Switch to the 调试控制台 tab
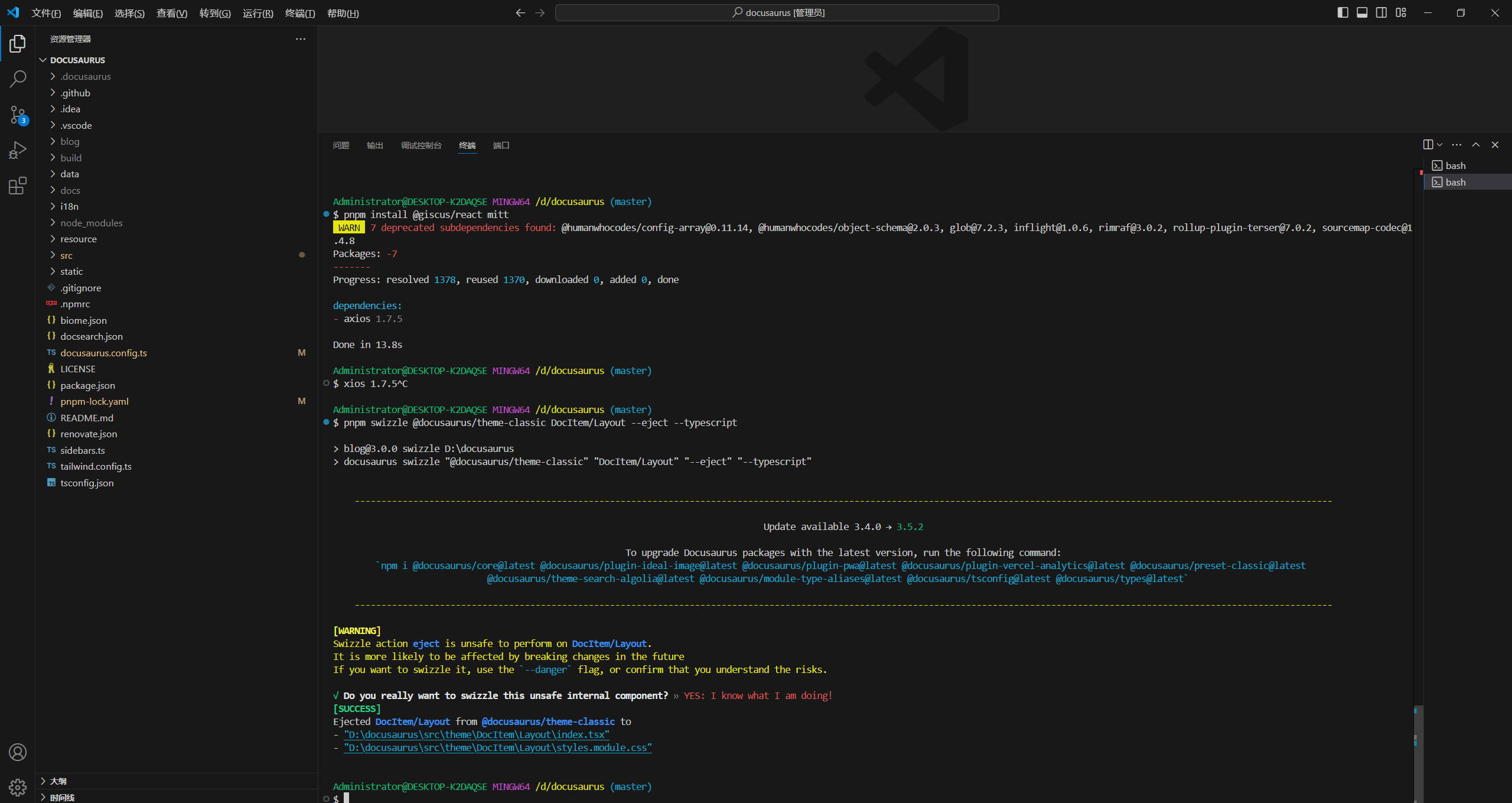The height and width of the screenshot is (803, 1512). (x=421, y=145)
